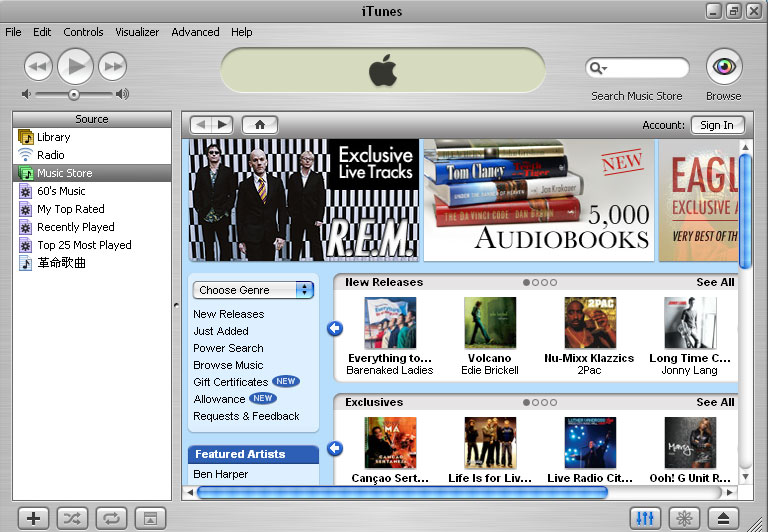Open Volcano album by Edie Brickell

[490, 323]
